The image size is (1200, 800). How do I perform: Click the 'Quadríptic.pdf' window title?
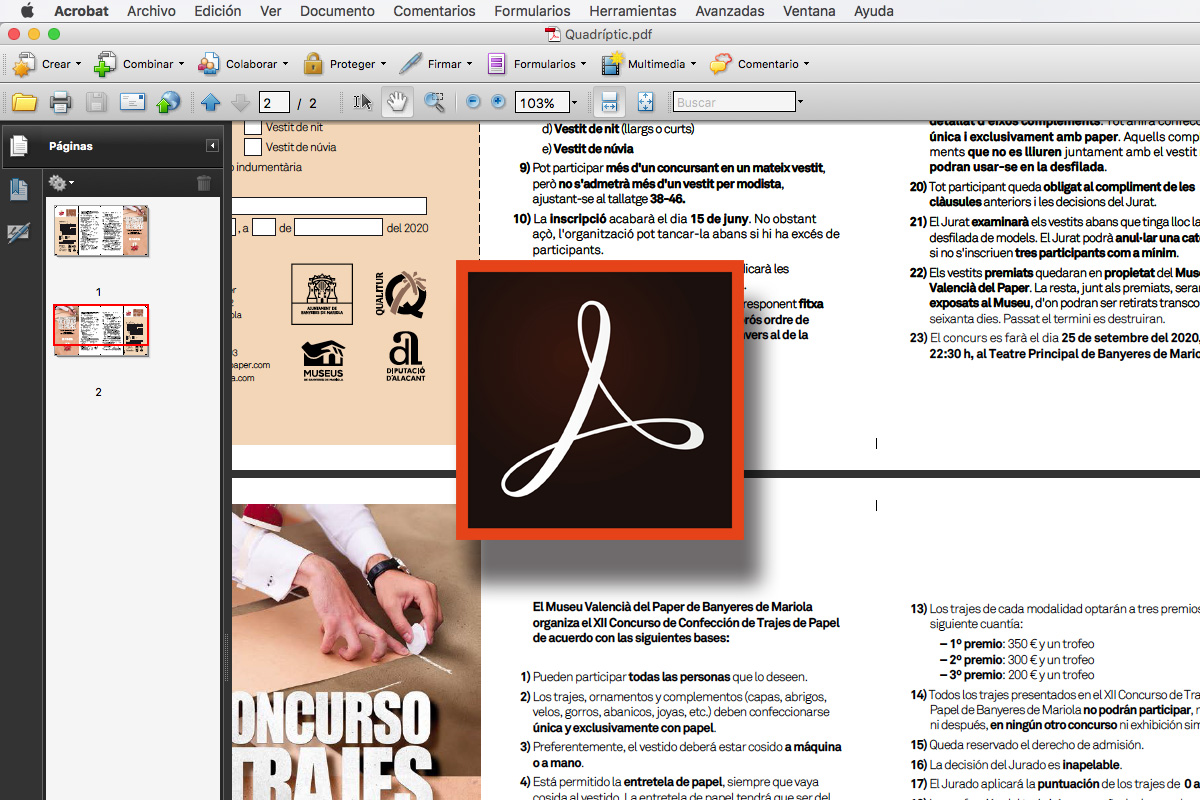point(608,34)
